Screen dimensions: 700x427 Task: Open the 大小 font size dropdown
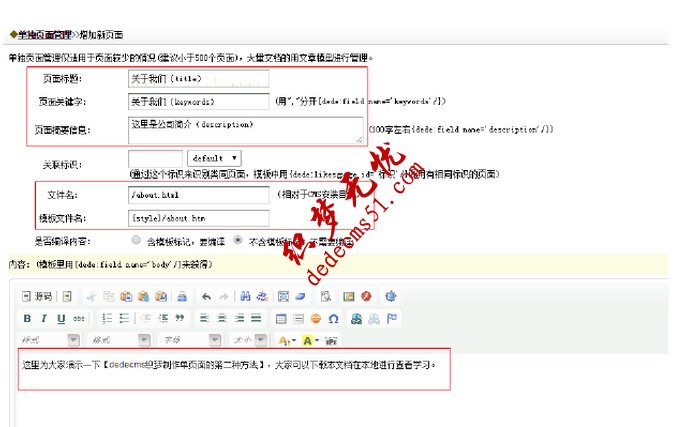tap(250, 340)
